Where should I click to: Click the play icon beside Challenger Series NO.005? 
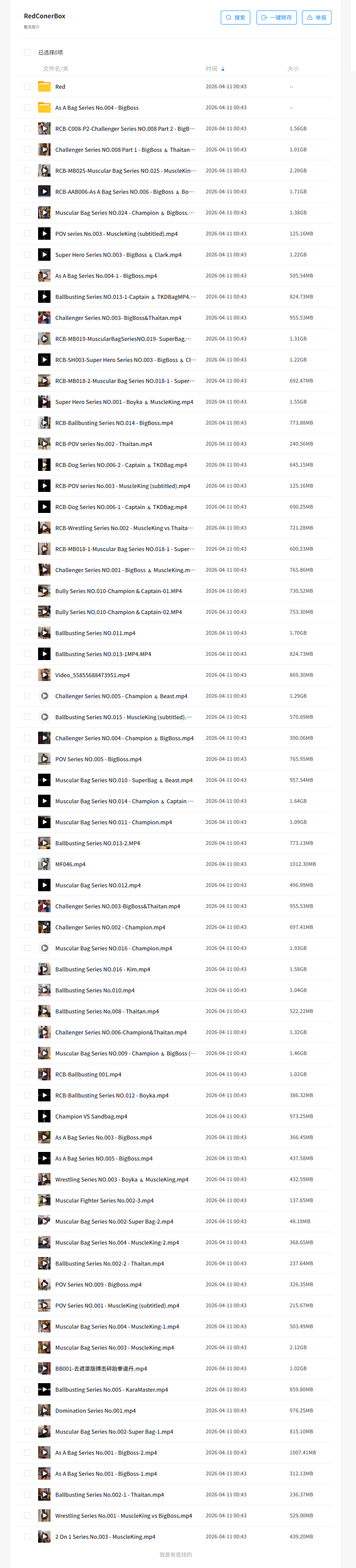pos(44,696)
